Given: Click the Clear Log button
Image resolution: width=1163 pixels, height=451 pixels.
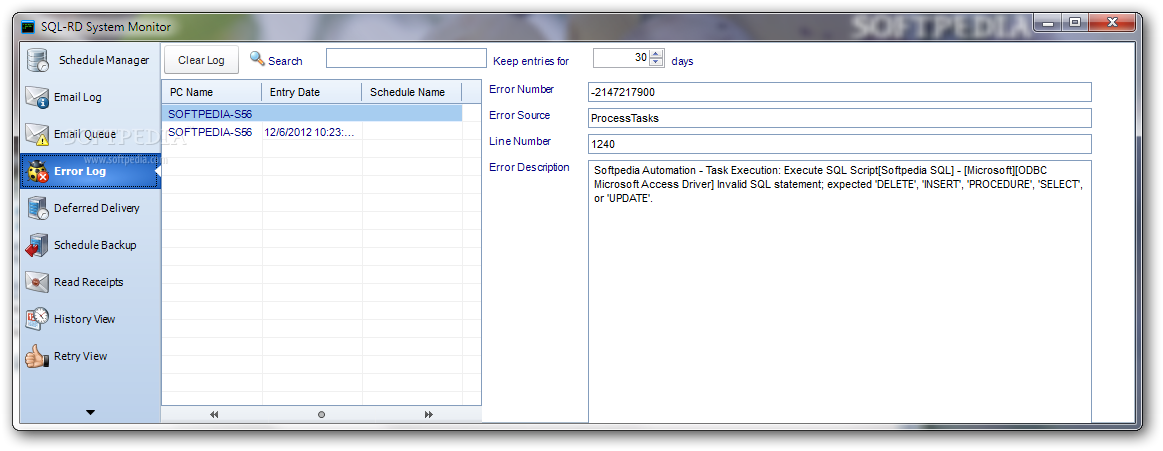Looking at the screenshot, I should (201, 60).
